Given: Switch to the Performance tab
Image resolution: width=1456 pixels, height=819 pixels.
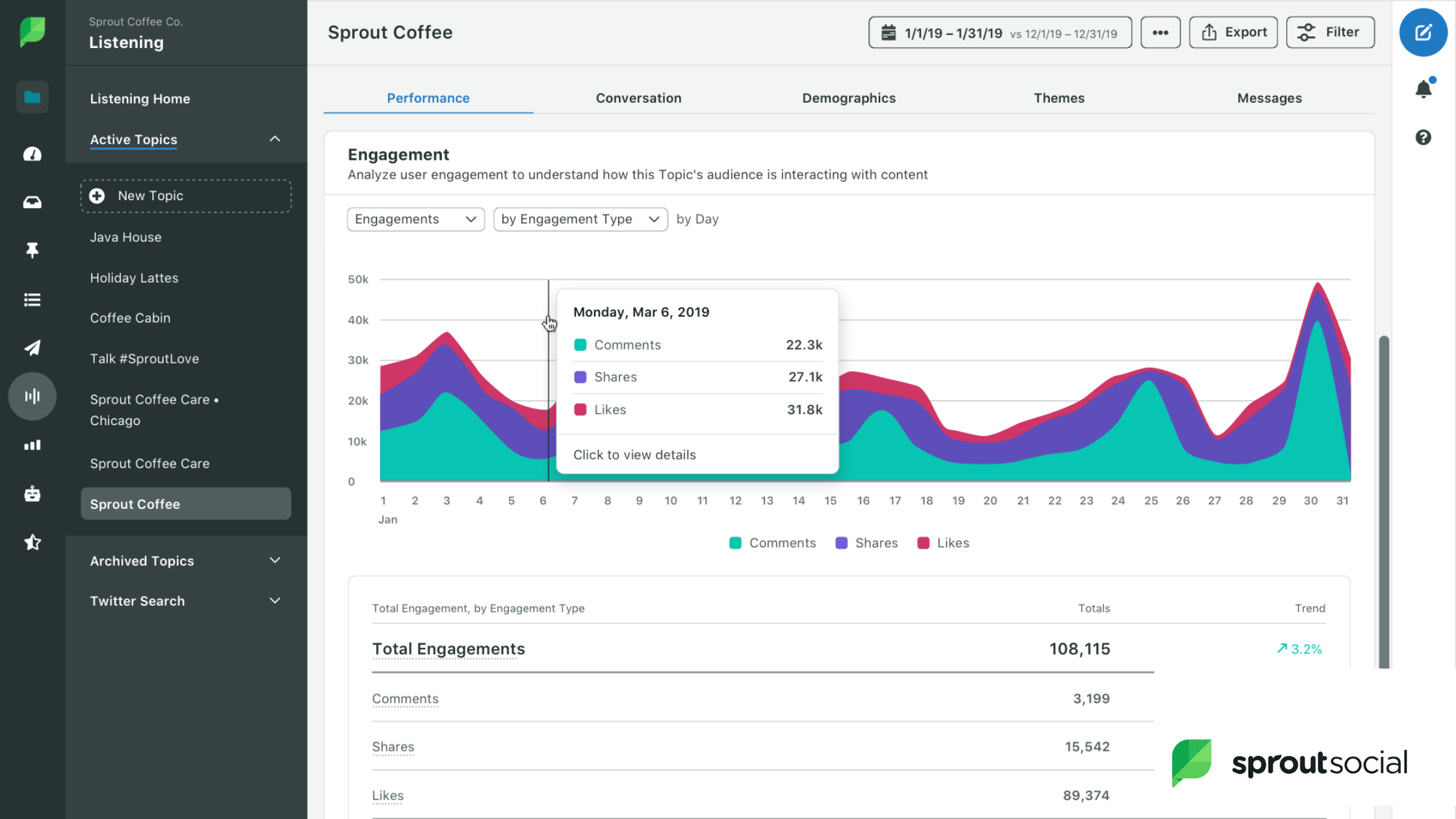Looking at the screenshot, I should (x=428, y=98).
